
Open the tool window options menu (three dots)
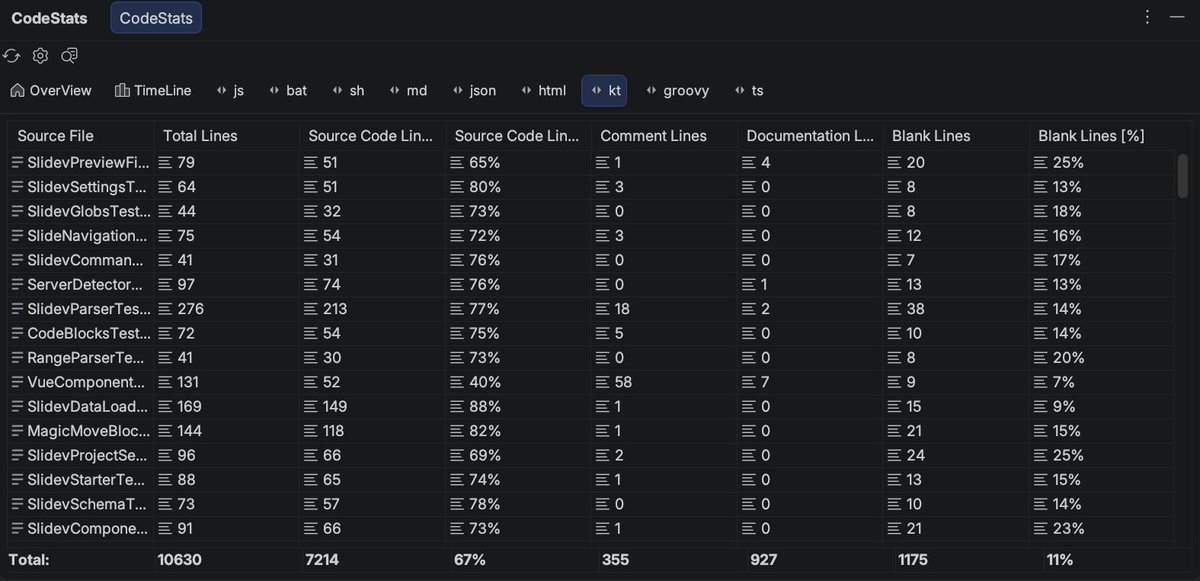coord(1147,17)
